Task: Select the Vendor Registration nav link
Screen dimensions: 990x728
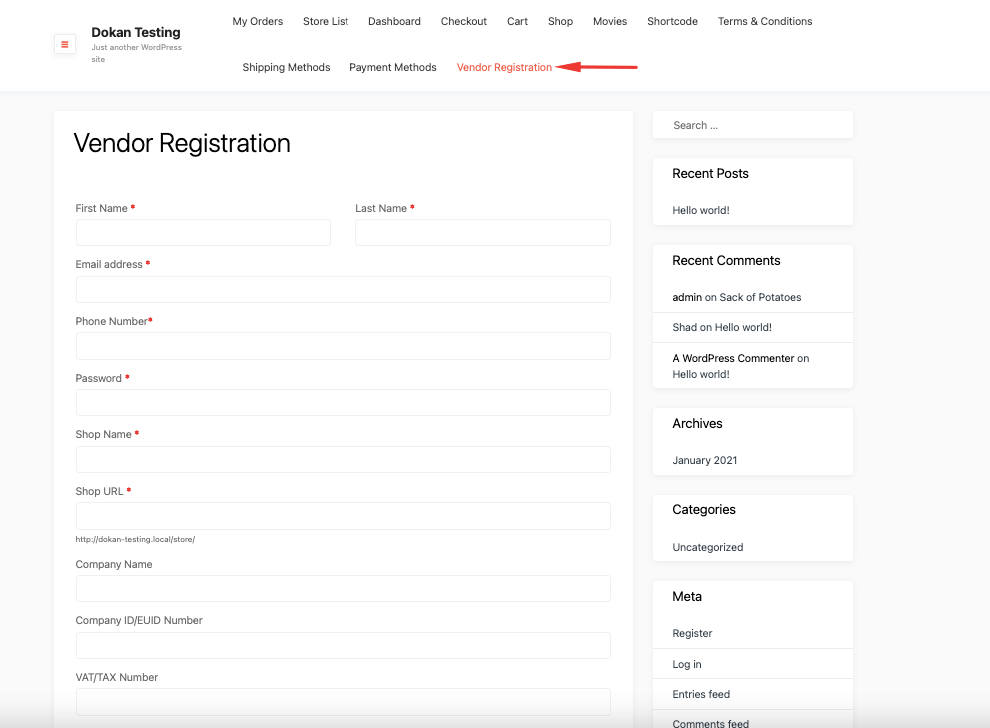Action: click(503, 67)
